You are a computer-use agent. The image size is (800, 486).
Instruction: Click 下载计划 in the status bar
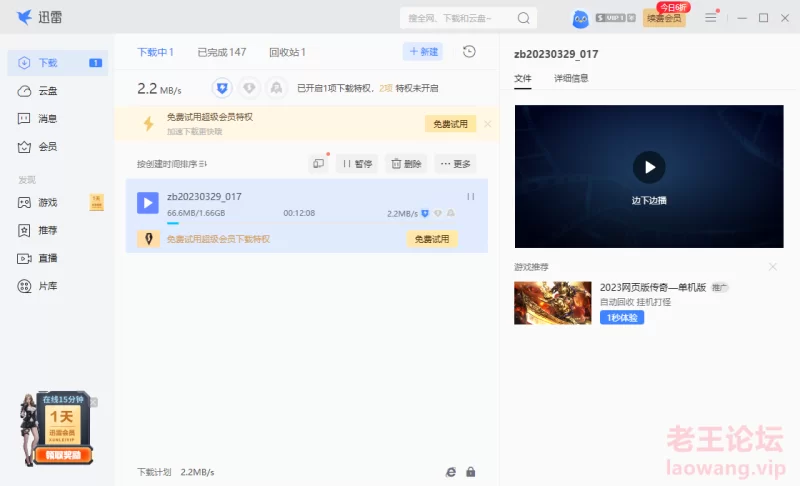[x=154, y=472]
